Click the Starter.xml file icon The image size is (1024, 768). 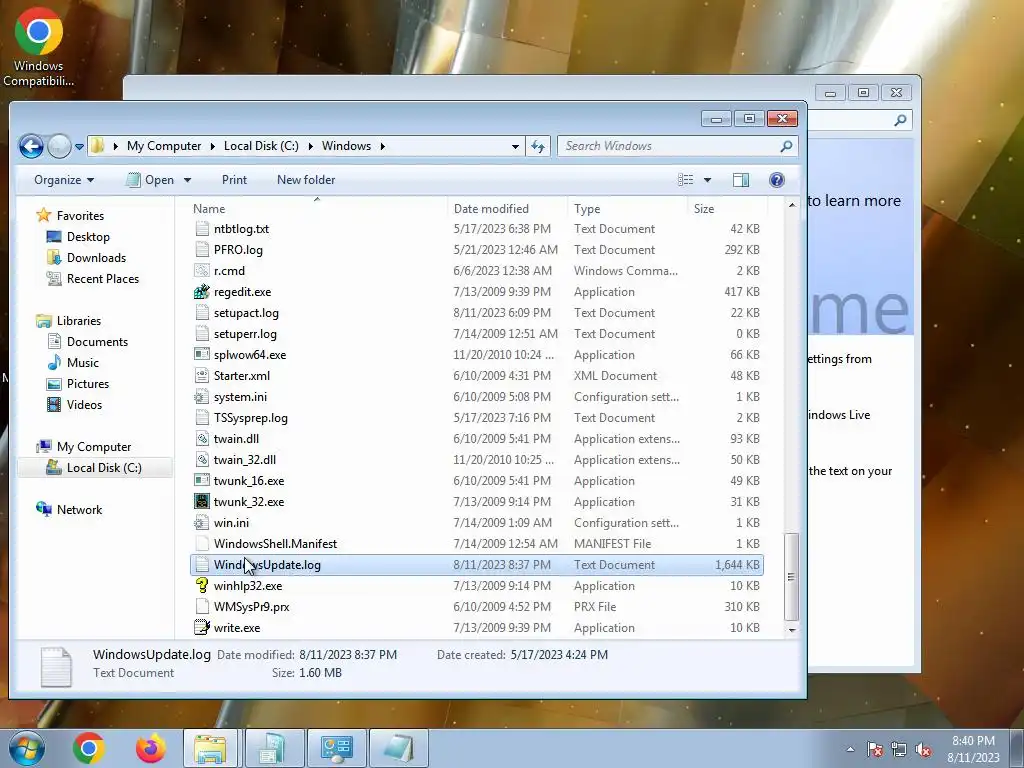[x=202, y=376]
